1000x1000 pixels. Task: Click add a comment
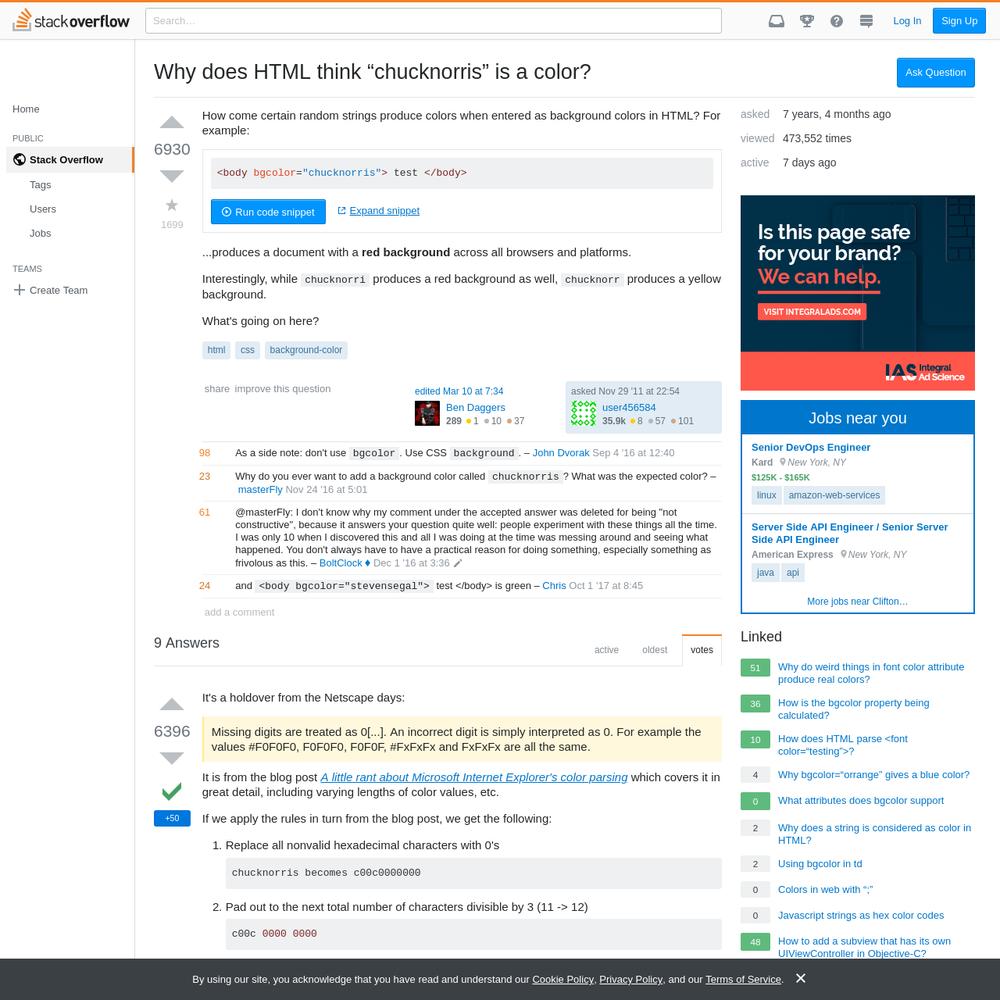pyautogui.click(x=239, y=612)
